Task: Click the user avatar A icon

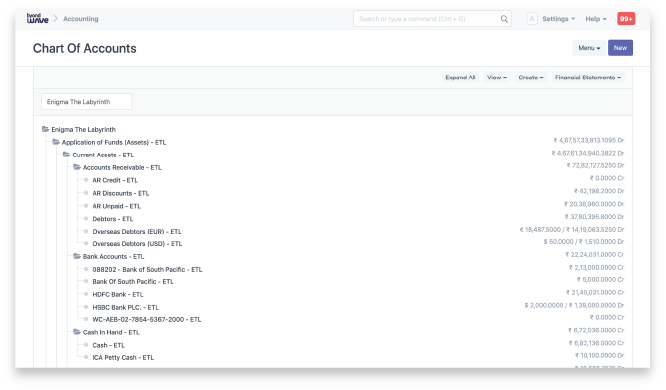Action: click(x=532, y=19)
